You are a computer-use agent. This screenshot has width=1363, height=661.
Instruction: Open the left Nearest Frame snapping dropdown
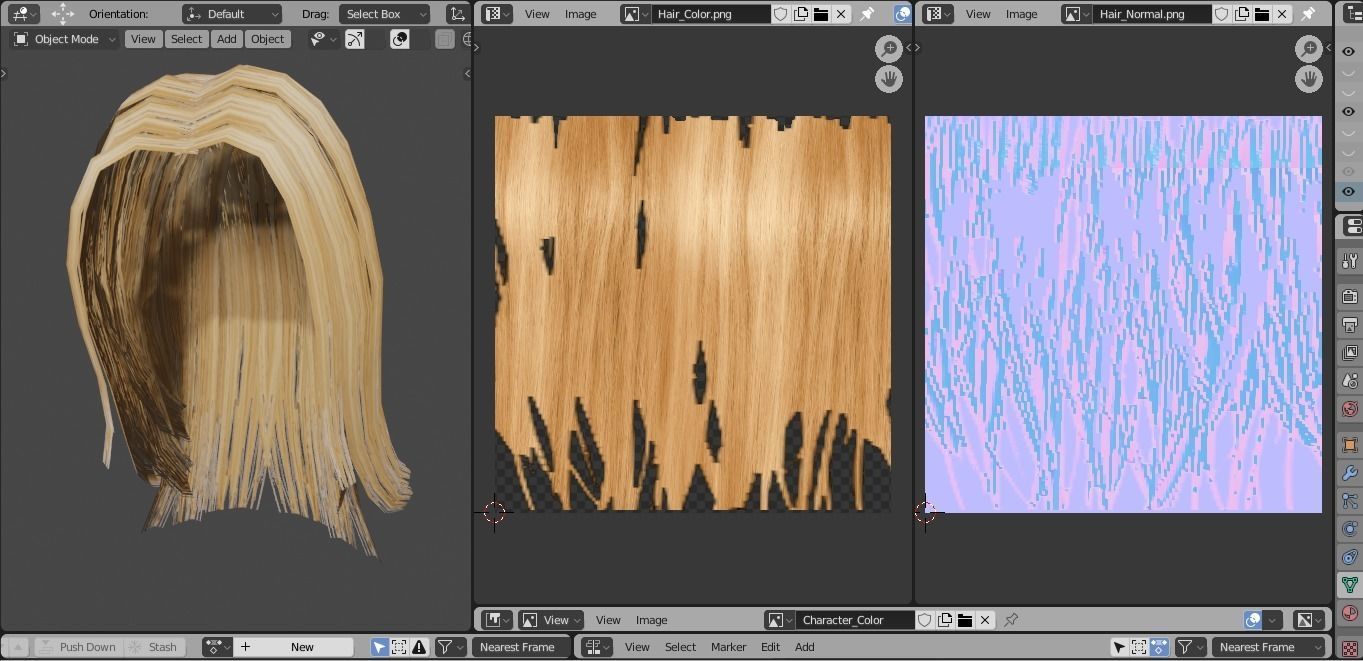tap(520, 647)
